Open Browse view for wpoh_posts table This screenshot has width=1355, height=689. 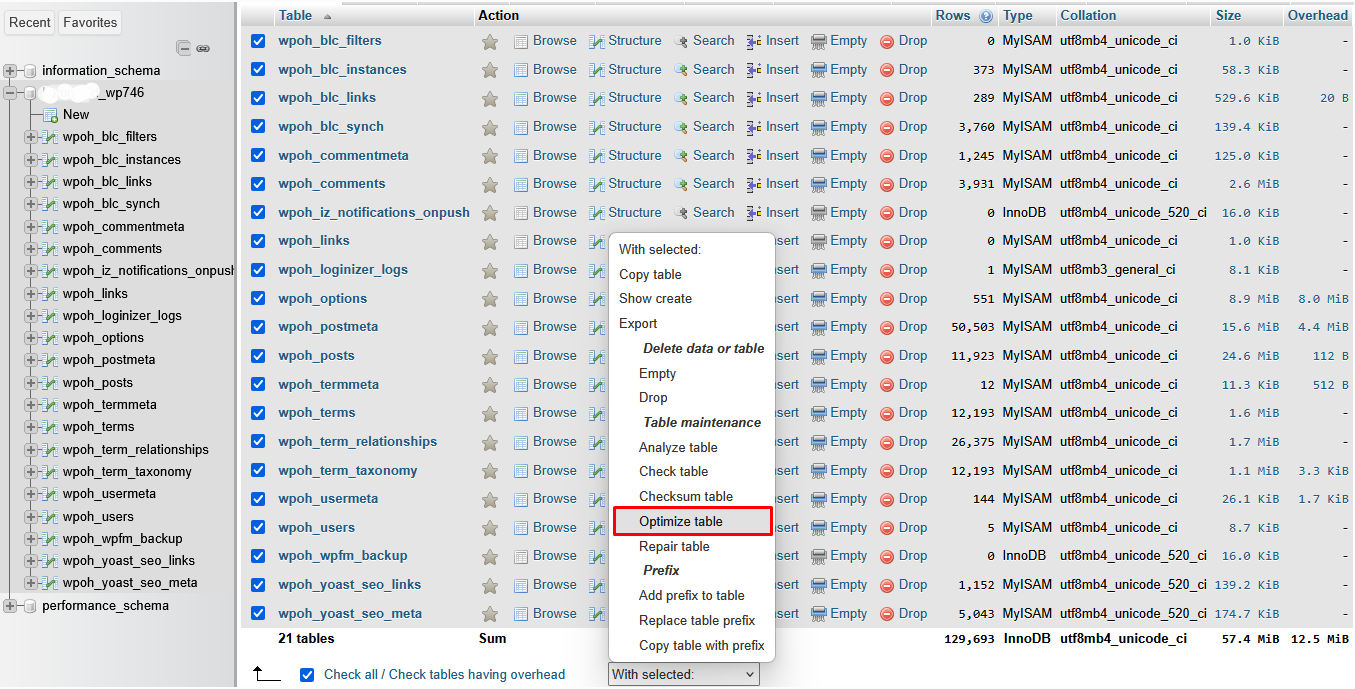point(553,355)
